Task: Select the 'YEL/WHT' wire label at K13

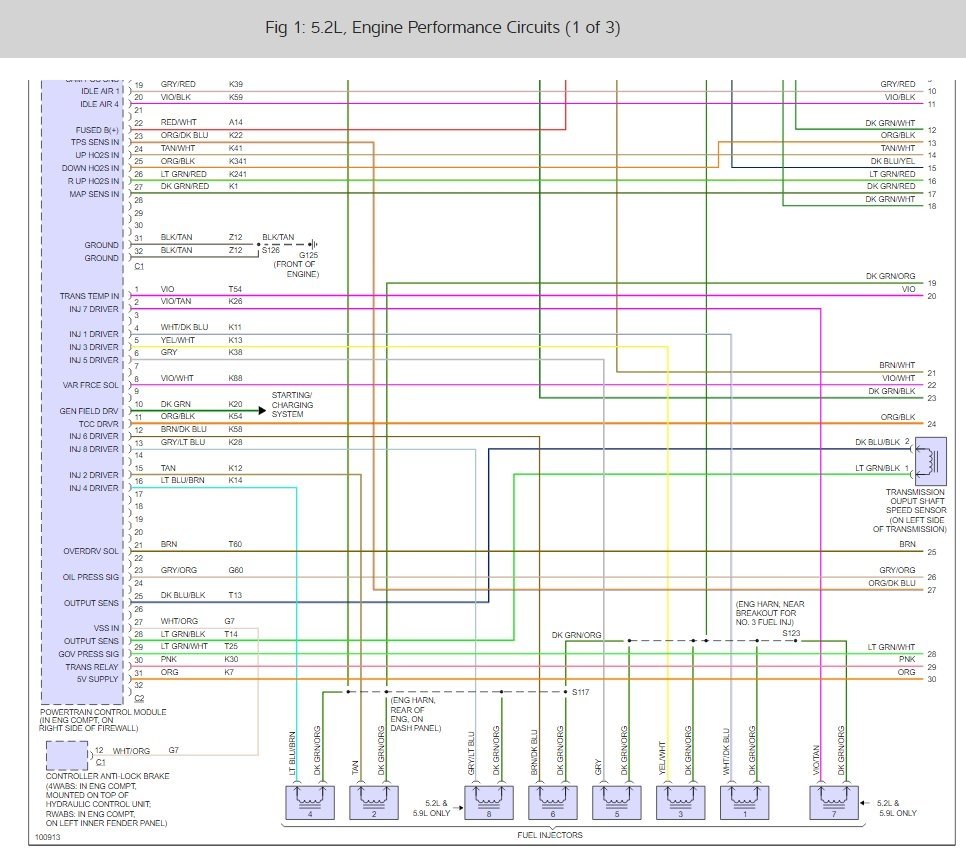Action: 177,340
